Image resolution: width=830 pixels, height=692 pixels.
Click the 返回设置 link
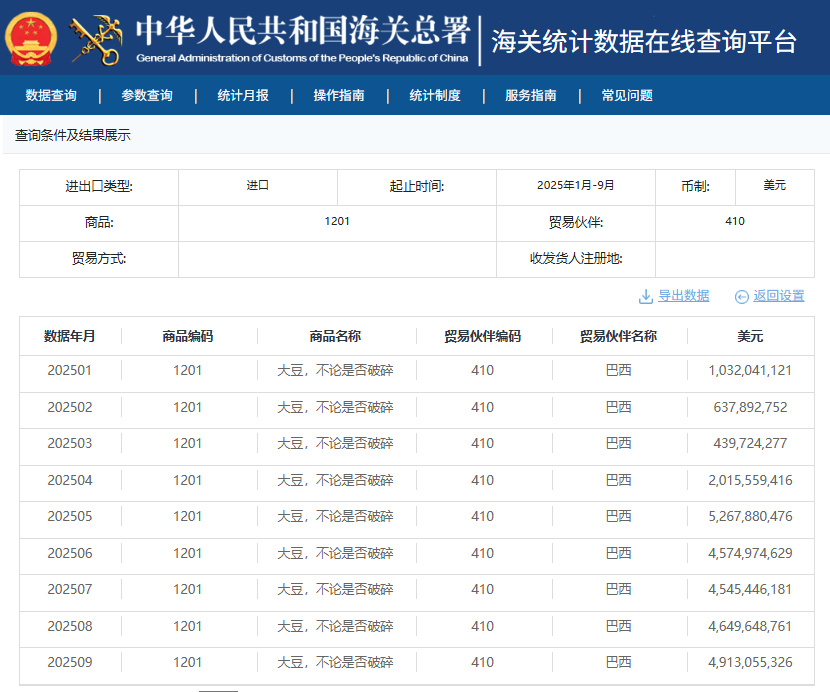[779, 296]
